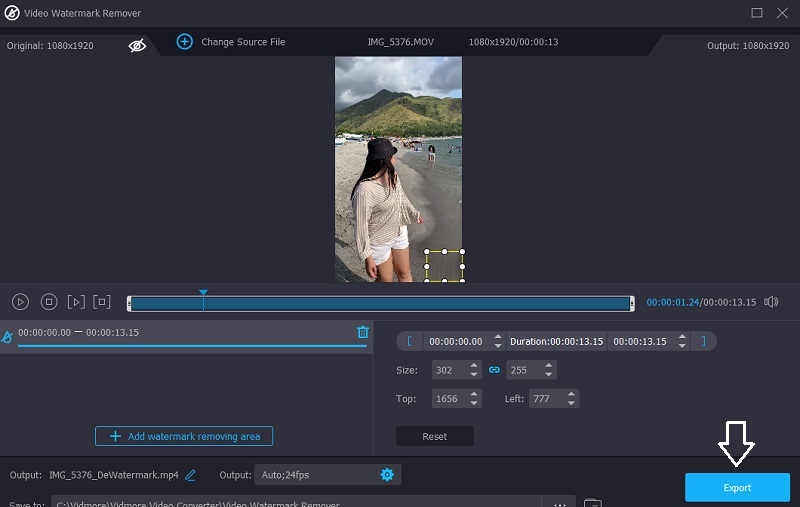Click the end time field 00:00:13.15
This screenshot has height=507, width=800.
tap(640, 341)
